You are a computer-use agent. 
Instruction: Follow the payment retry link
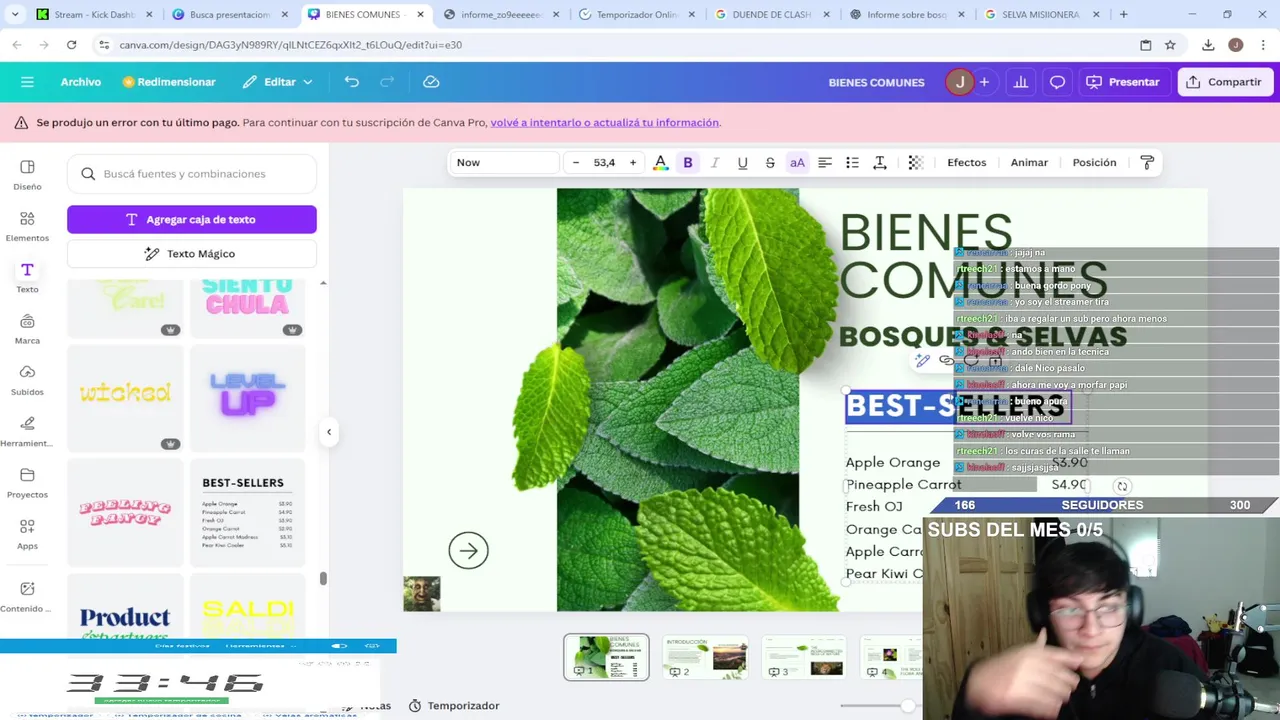pos(604,123)
